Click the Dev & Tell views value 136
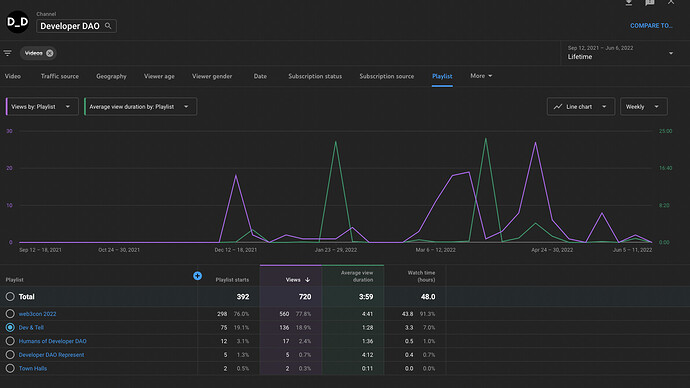The width and height of the screenshot is (690, 388). click(x=284, y=327)
